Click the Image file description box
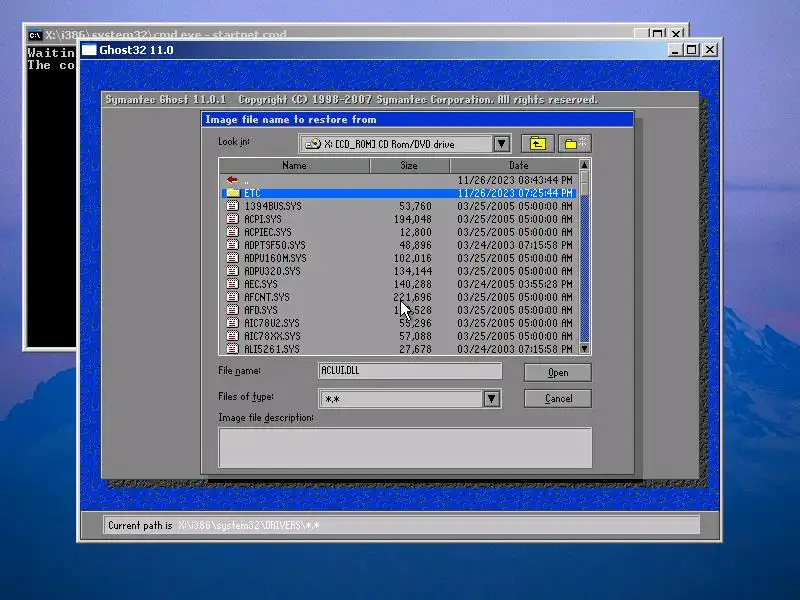The width and height of the screenshot is (800, 600). tap(405, 447)
